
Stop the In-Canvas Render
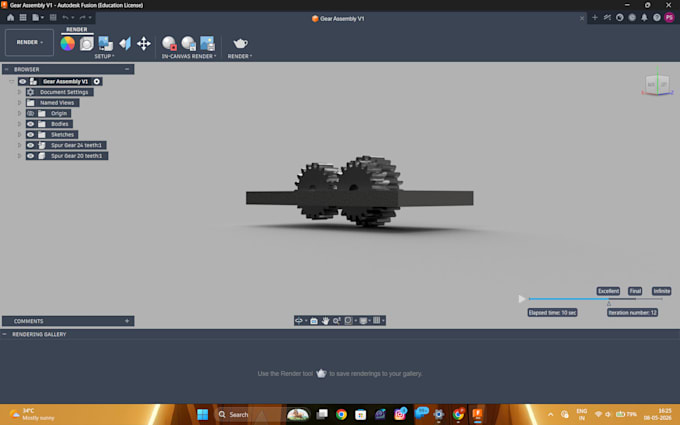pos(169,43)
